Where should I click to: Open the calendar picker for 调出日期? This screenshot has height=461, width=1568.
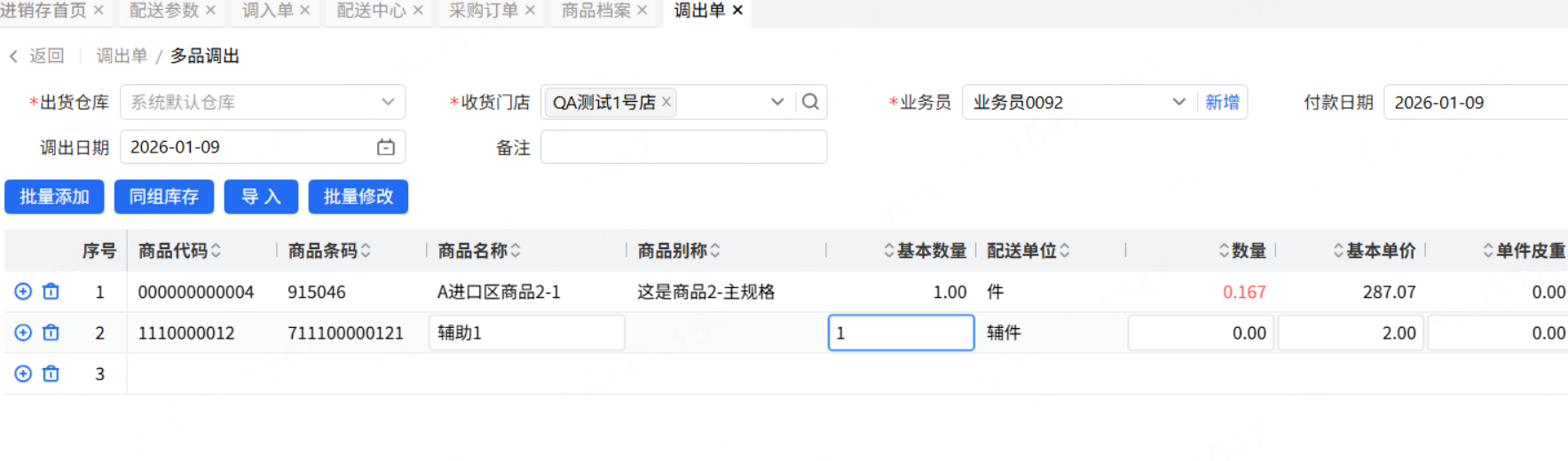(386, 147)
